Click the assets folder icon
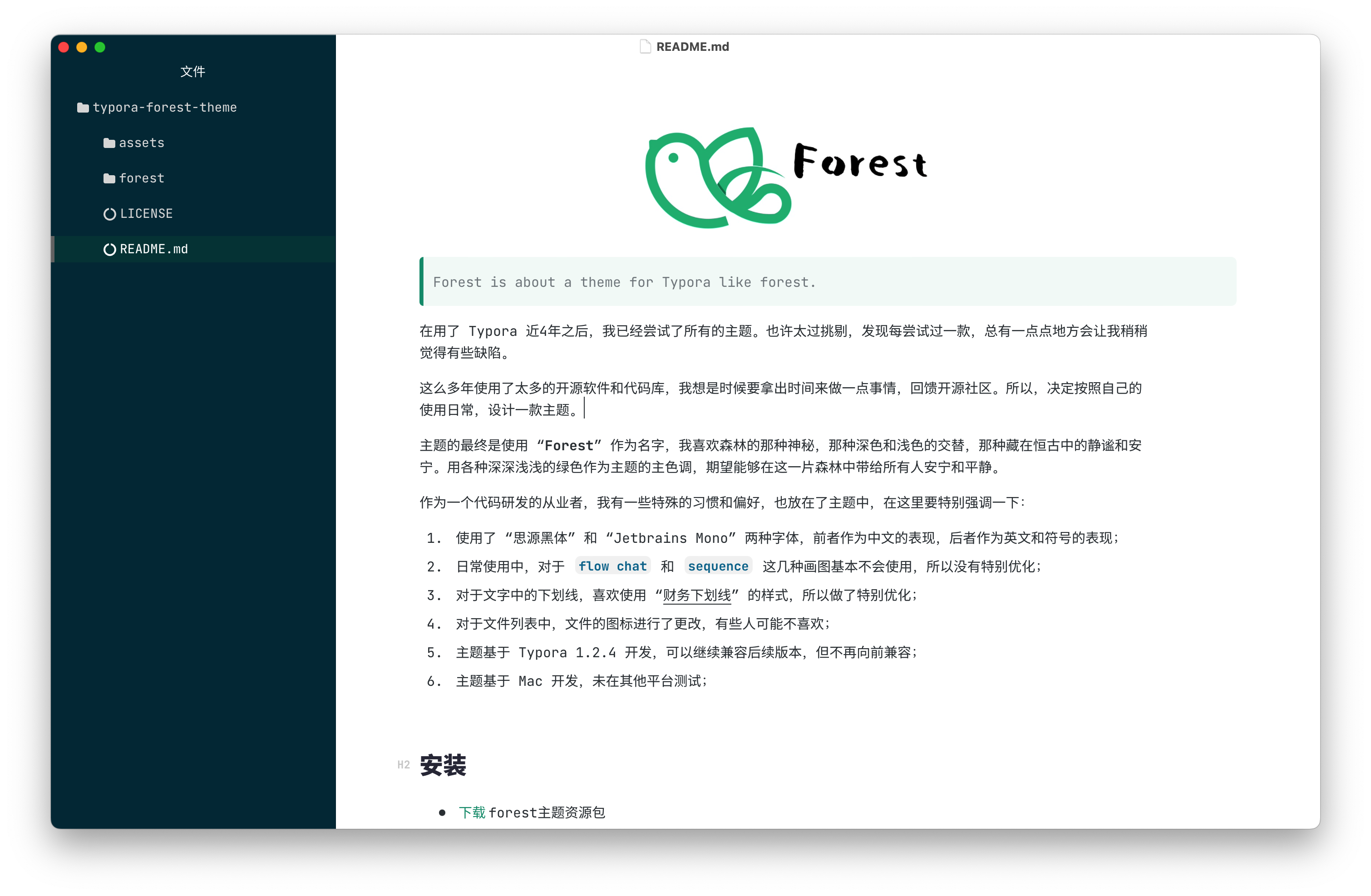This screenshot has height=896, width=1371. tap(109, 143)
